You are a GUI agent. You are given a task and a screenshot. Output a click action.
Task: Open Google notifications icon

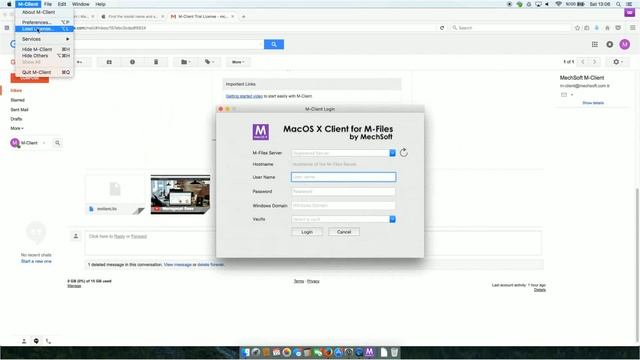(609, 44)
